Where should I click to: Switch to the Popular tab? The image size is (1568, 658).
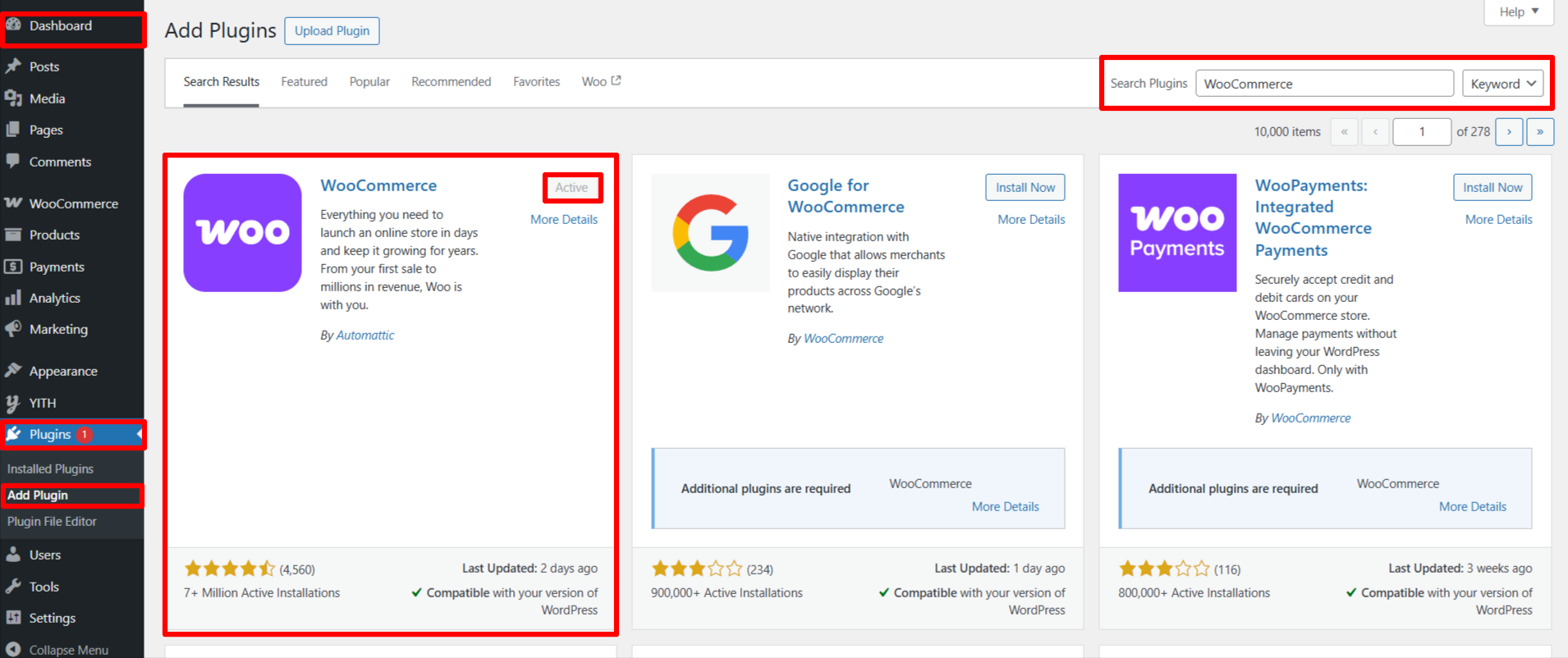coord(369,81)
